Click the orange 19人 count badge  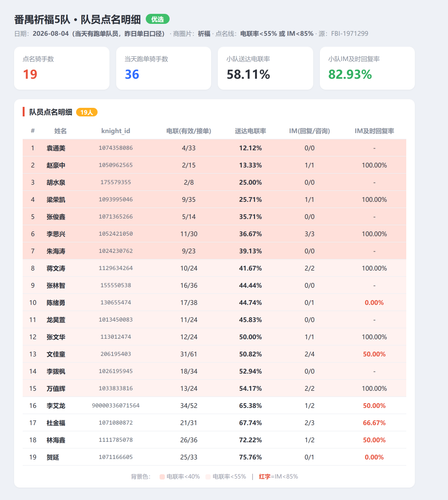tap(87, 112)
